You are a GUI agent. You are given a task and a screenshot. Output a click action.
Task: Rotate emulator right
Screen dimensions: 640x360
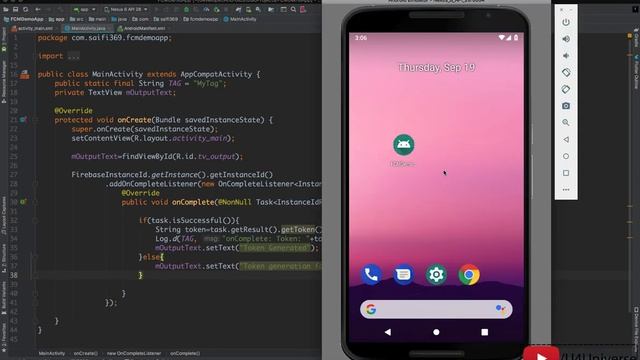coord(566,89)
